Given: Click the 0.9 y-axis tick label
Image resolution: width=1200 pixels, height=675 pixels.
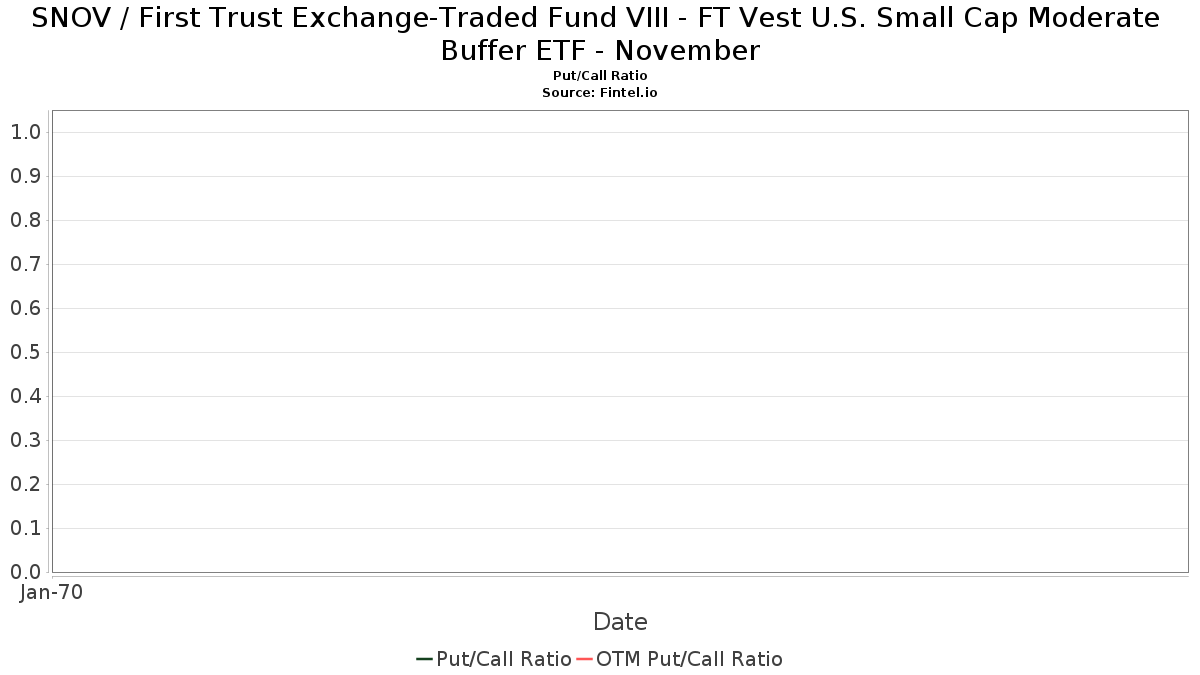Looking at the screenshot, I should [x=25, y=176].
